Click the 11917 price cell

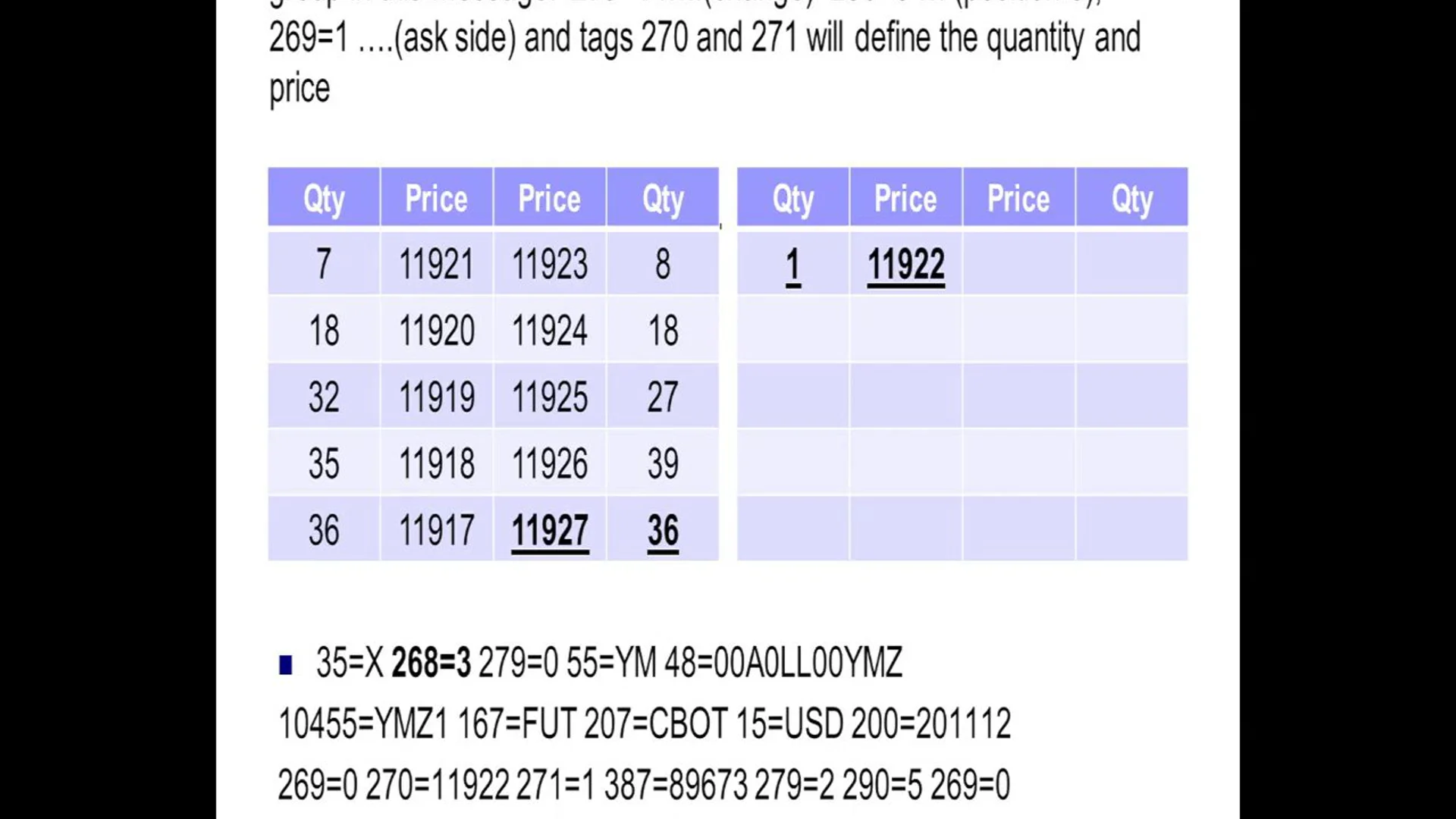point(436,530)
